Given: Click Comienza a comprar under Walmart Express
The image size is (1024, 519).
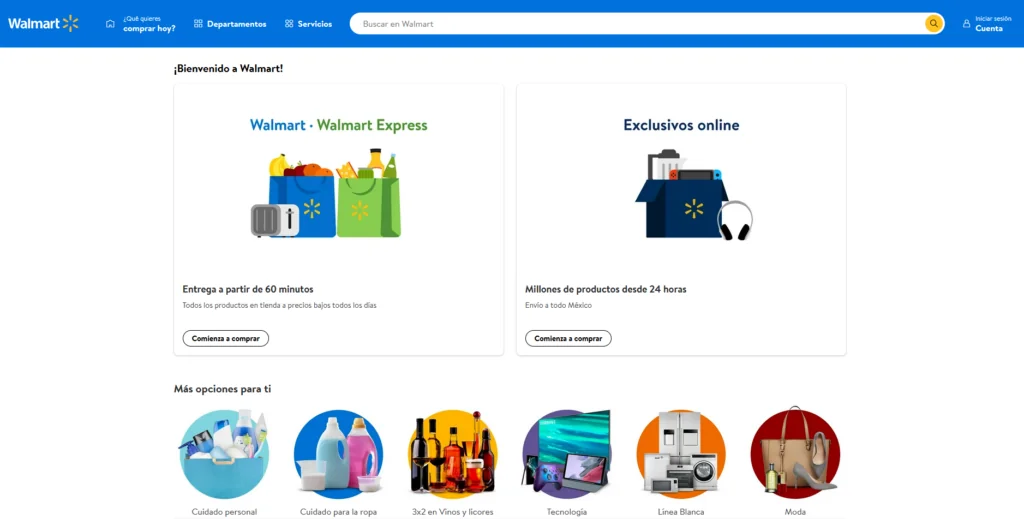Looking at the screenshot, I should (x=225, y=338).
